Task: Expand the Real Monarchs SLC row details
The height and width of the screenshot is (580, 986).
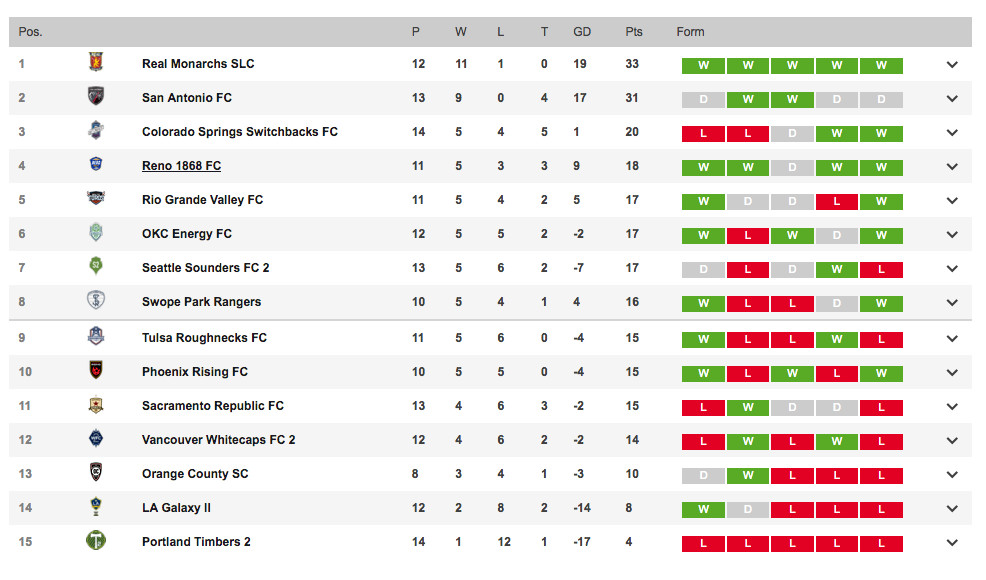Action: pos(952,65)
